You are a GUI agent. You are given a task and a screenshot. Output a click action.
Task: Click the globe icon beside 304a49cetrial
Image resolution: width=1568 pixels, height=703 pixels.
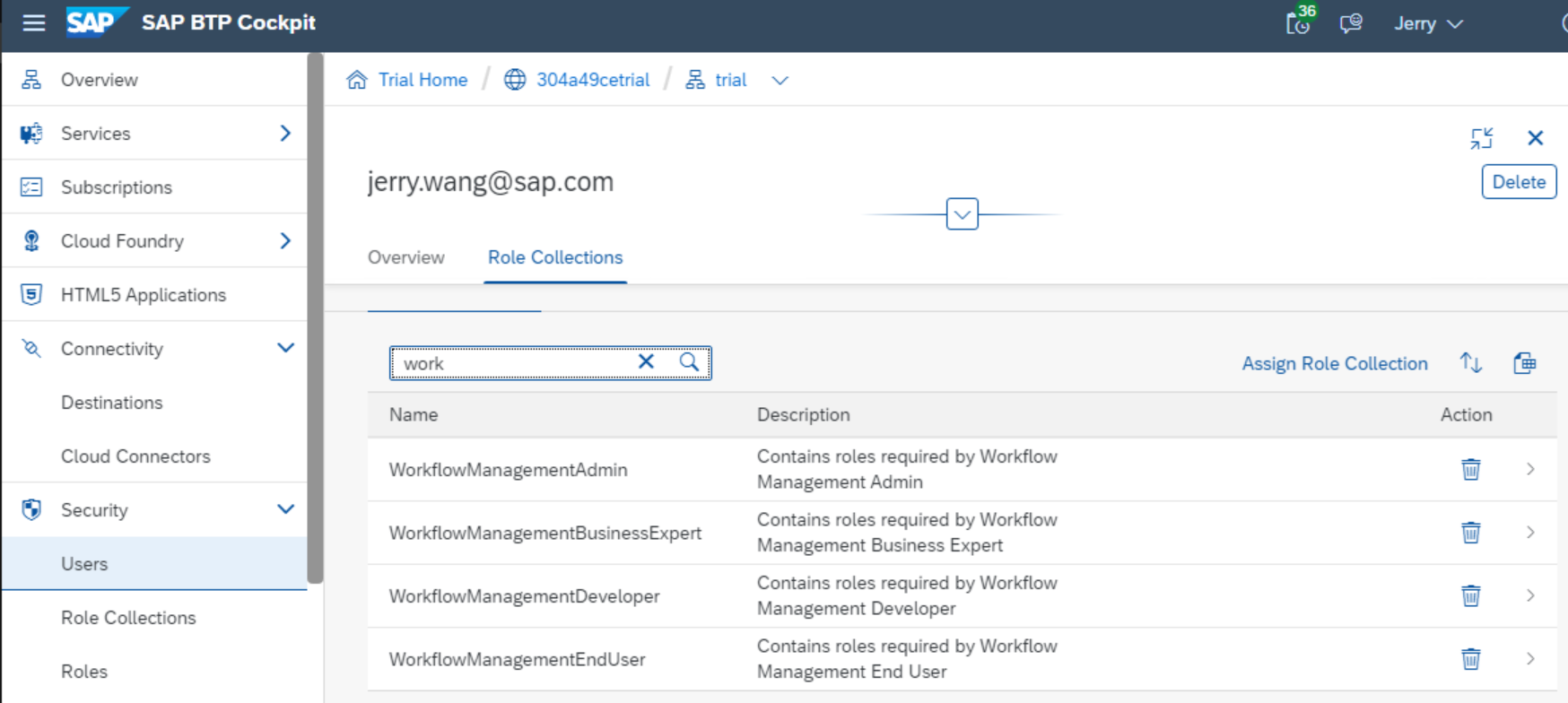pyautogui.click(x=515, y=80)
